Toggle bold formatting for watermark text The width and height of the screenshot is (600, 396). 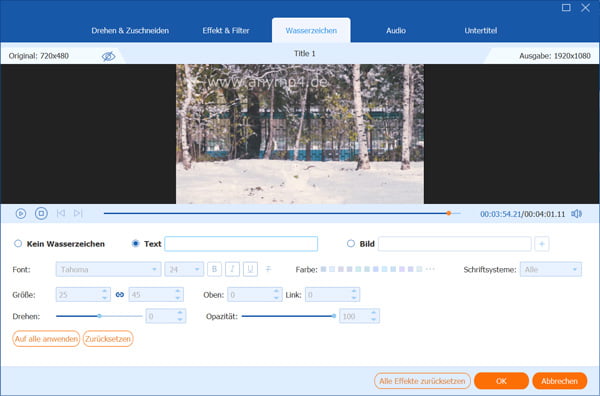[214, 269]
